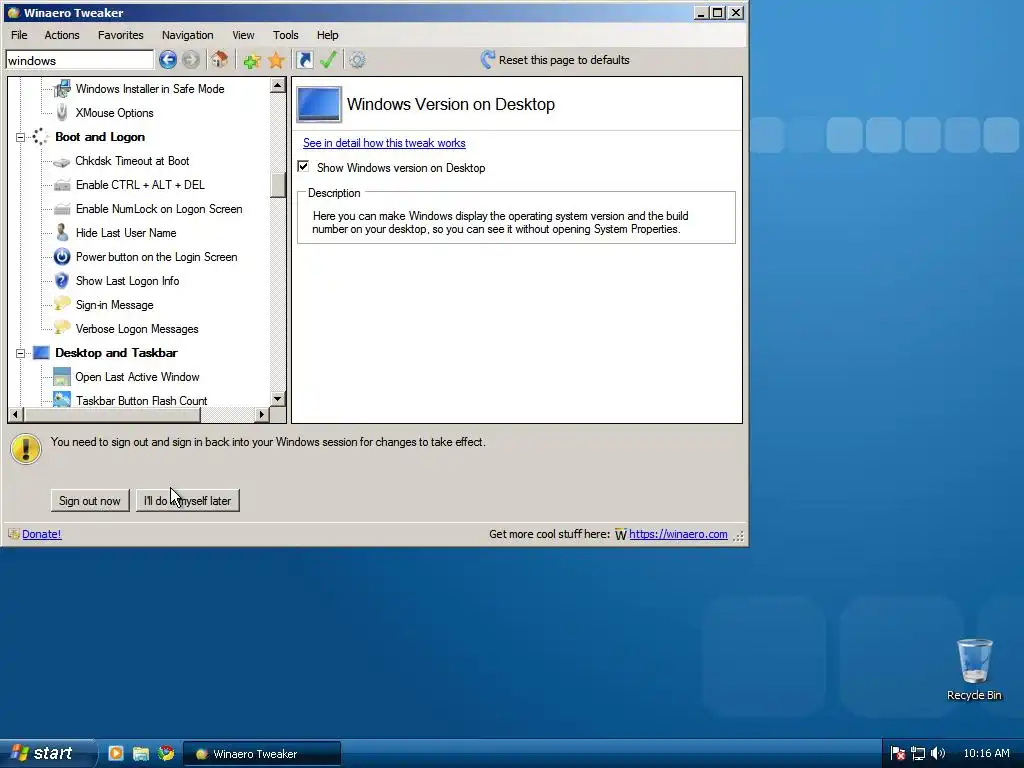
Task: Click the Chkdsk Timeout at Boot drive icon
Action: pos(61,161)
